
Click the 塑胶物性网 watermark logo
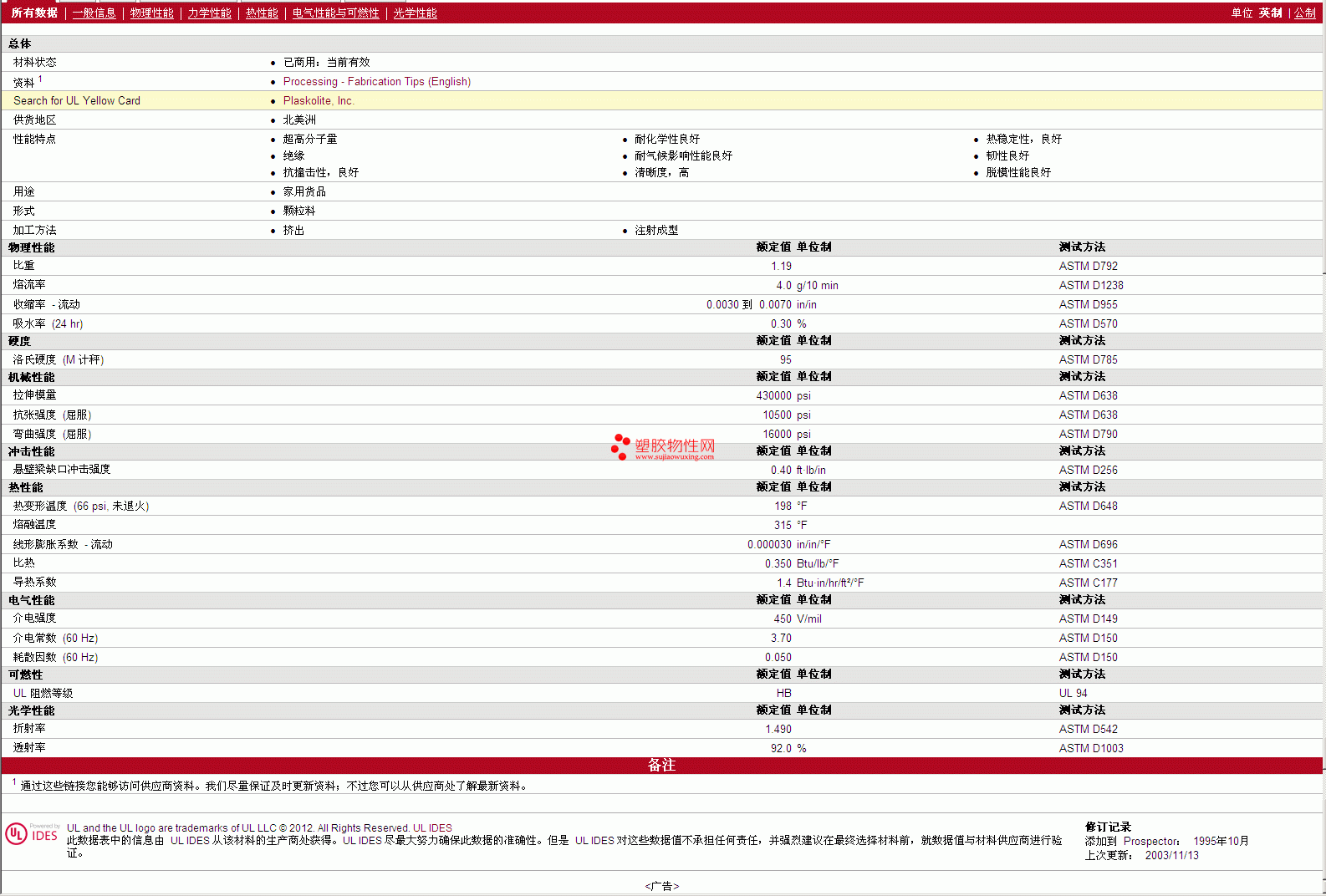tap(663, 447)
